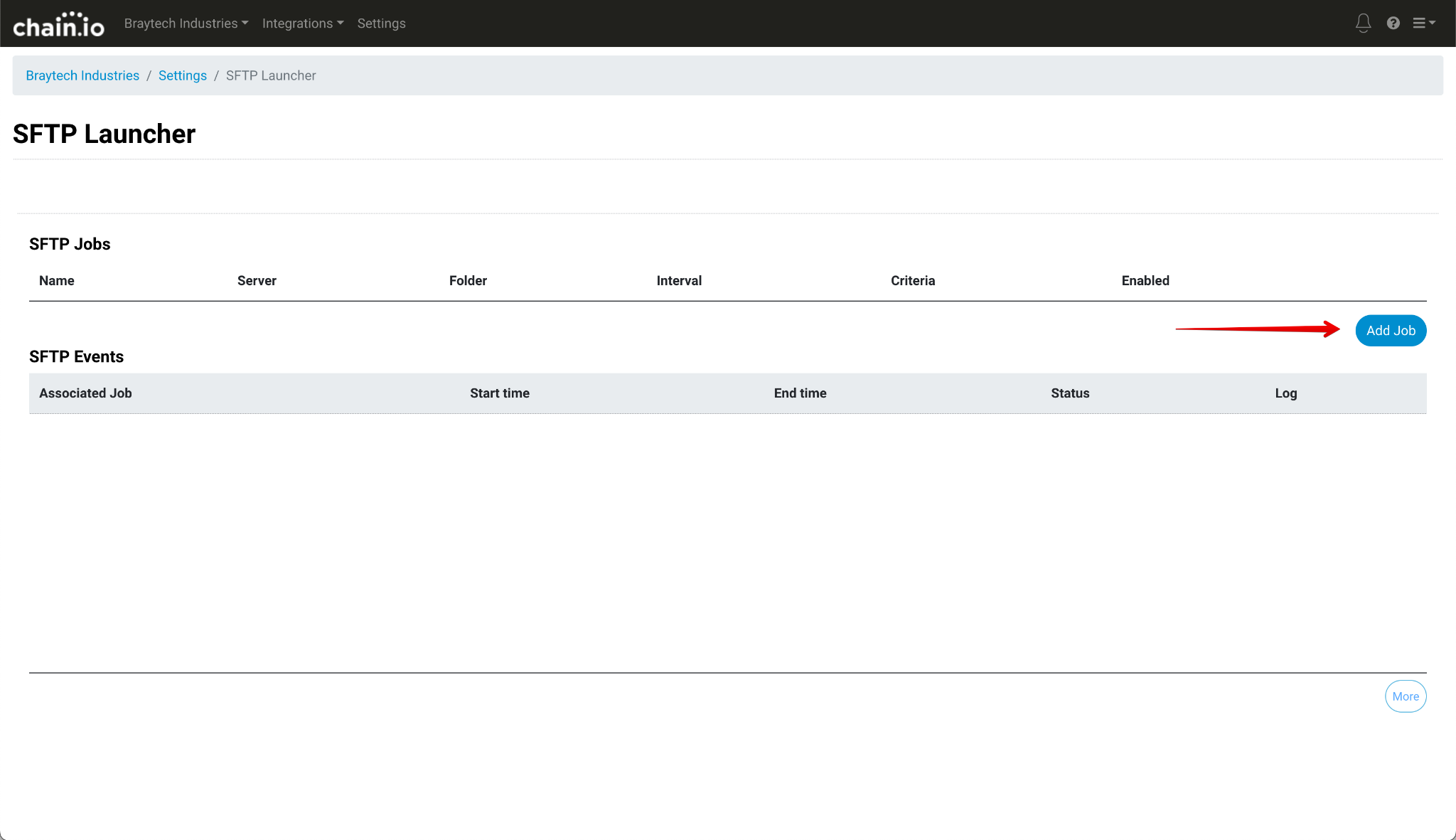Click the help question mark icon
The width and height of the screenshot is (1456, 840).
tap(1393, 23)
